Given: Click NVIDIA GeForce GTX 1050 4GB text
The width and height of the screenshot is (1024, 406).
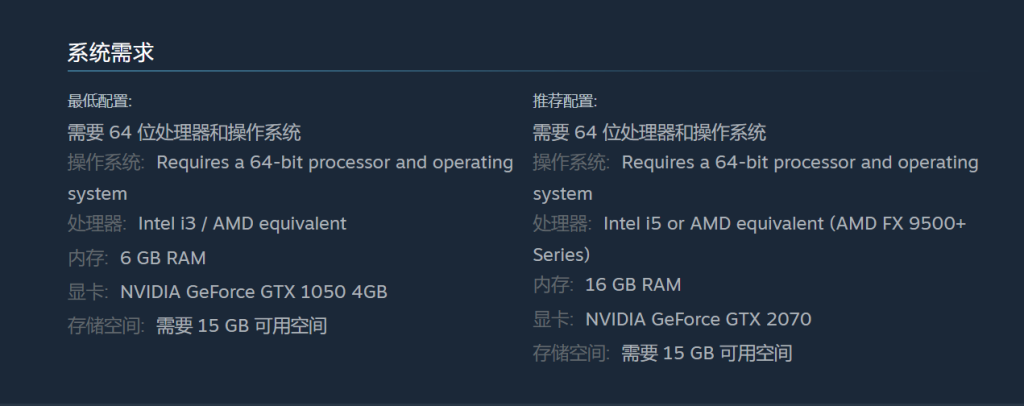Looking at the screenshot, I should click(254, 292).
